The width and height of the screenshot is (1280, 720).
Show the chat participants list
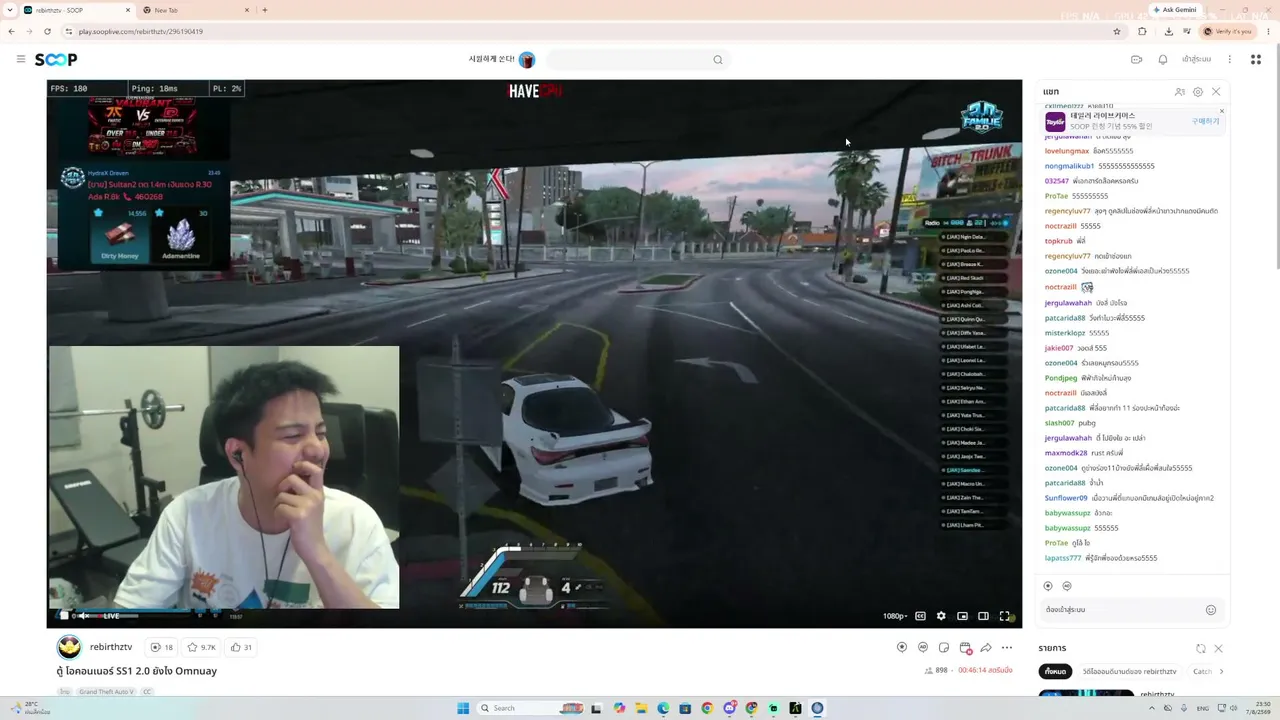(1180, 92)
